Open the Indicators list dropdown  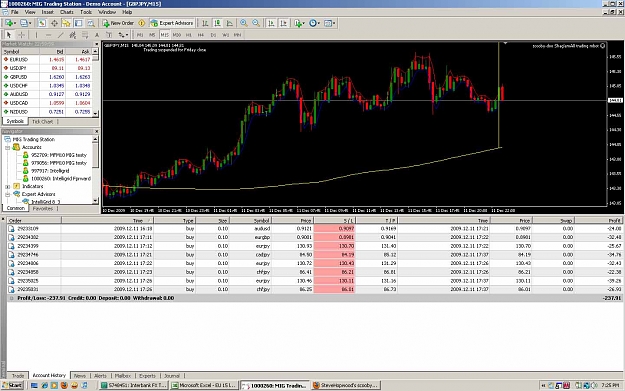(299, 23)
